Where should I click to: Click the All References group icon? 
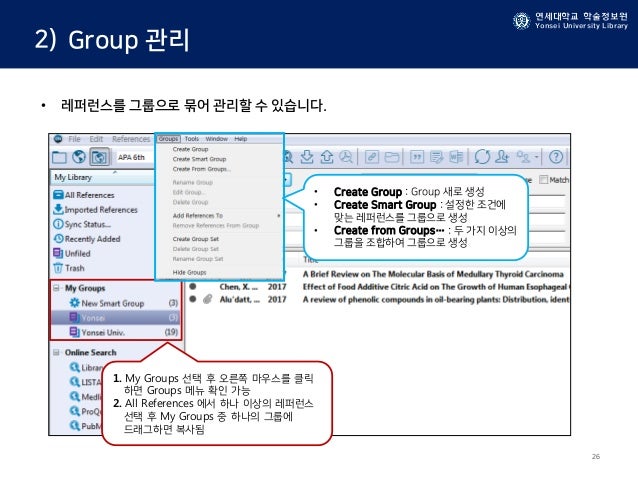(58, 195)
